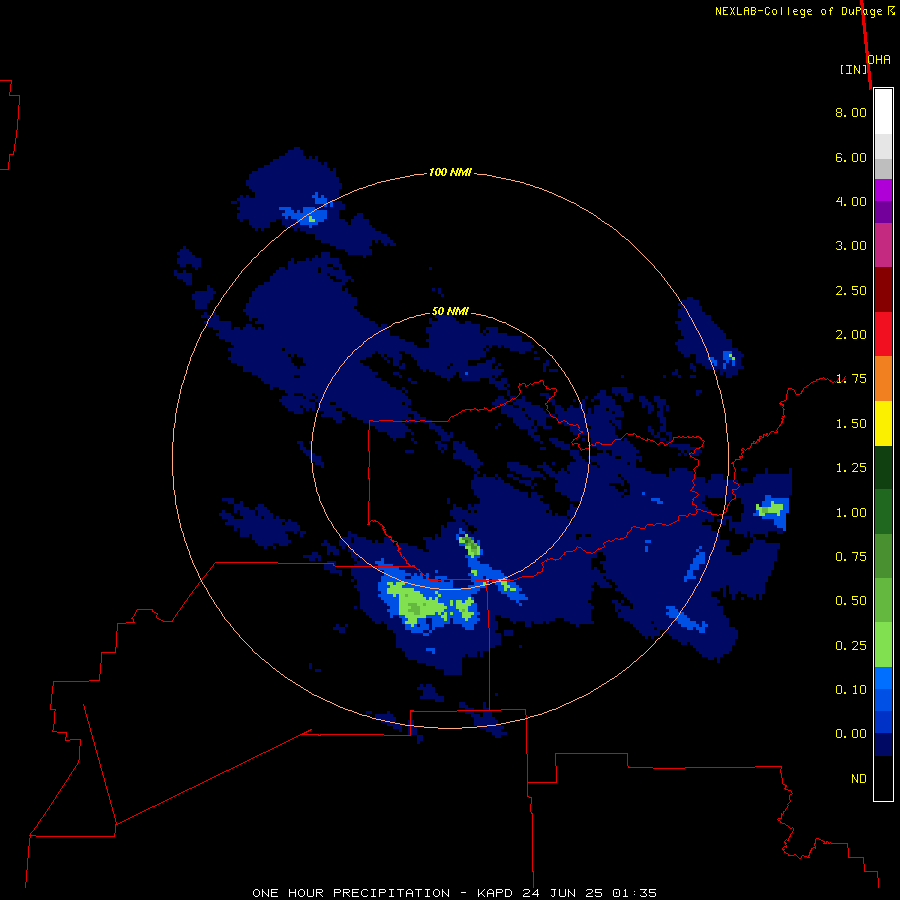
Task: Click the 'NEXLAB-College of DuPage' credit text
Action: tap(798, 11)
